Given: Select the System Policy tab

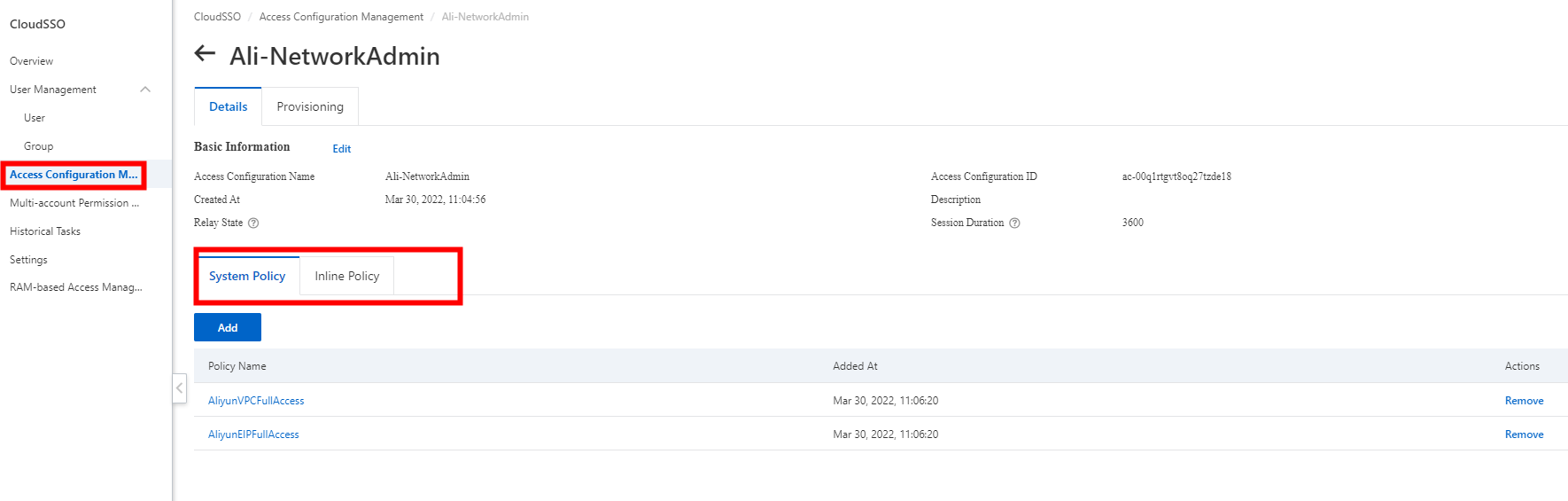Looking at the screenshot, I should (x=247, y=276).
